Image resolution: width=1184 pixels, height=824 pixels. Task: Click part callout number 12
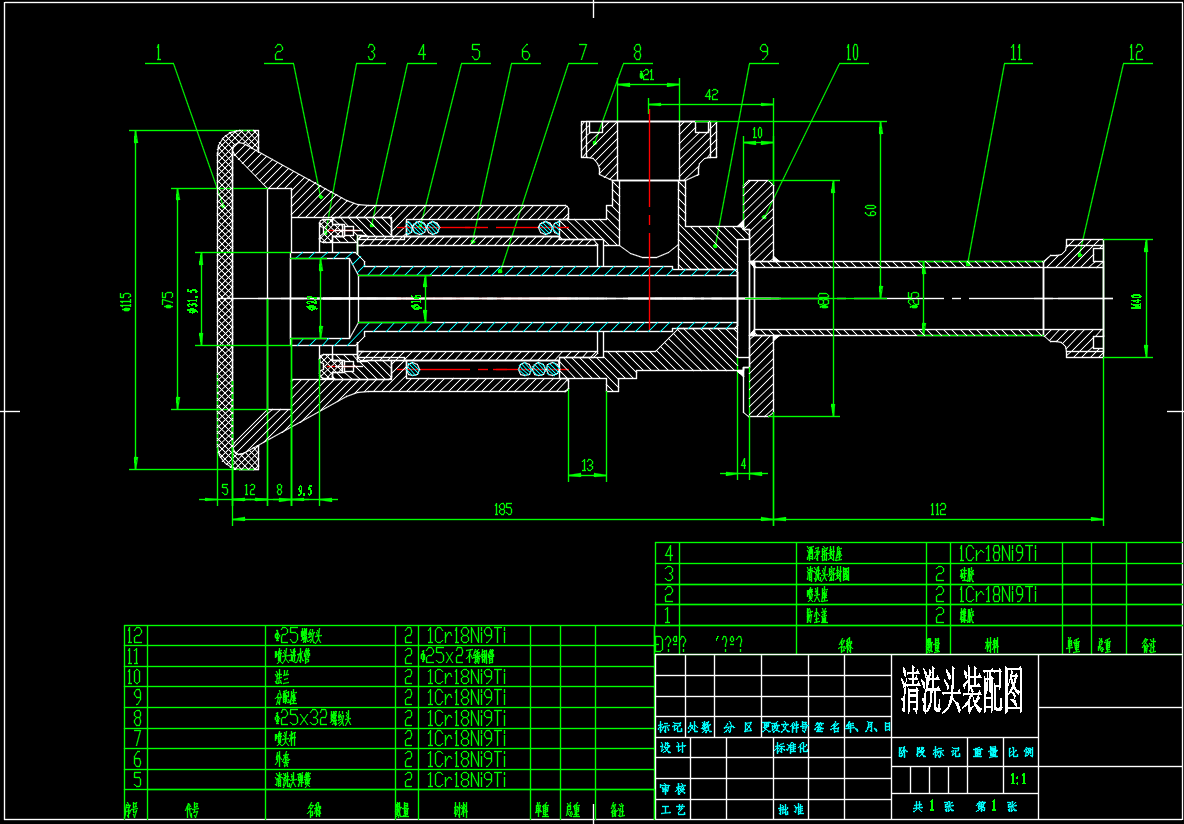1134,53
